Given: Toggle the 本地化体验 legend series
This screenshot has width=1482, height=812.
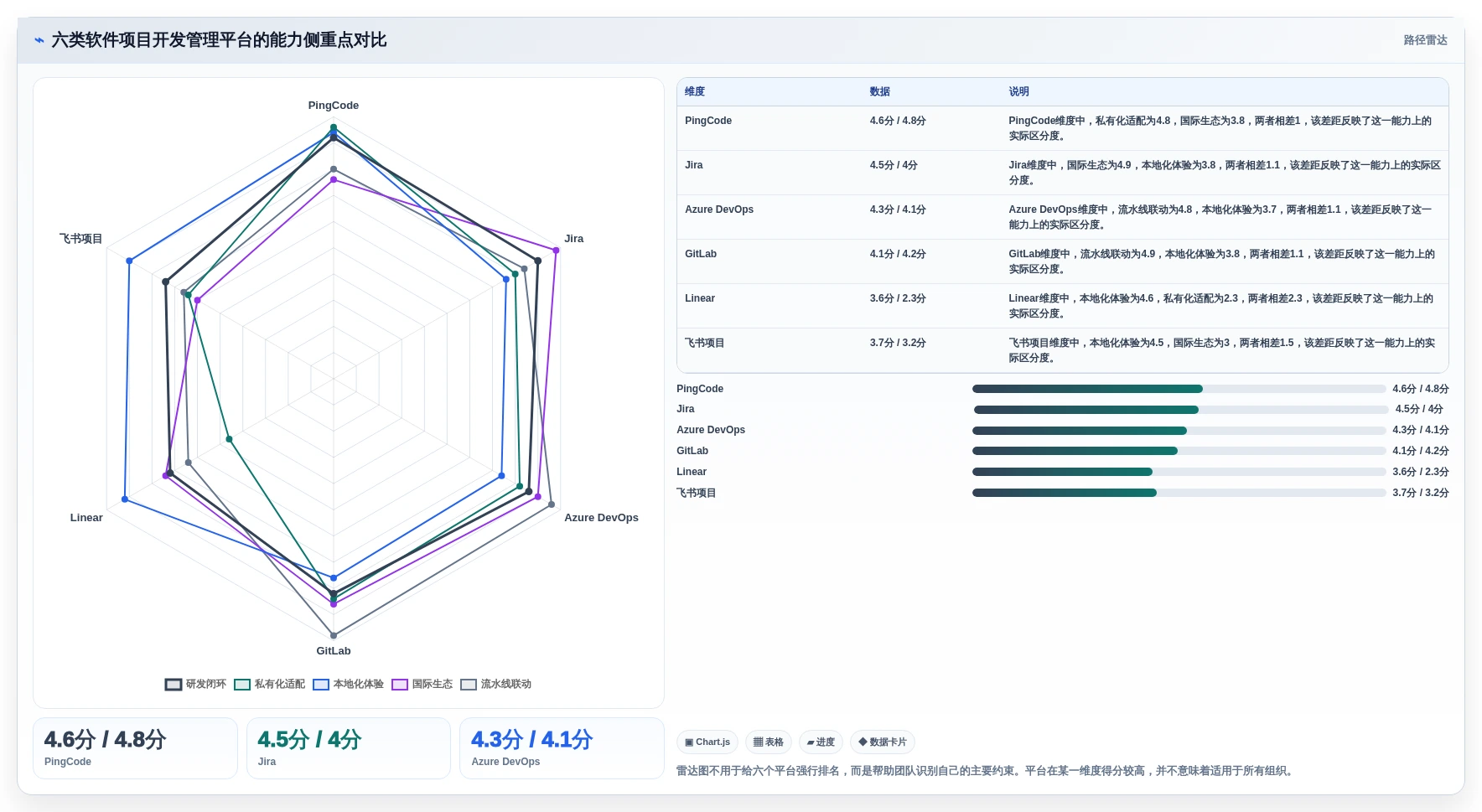Looking at the screenshot, I should pyautogui.click(x=348, y=684).
